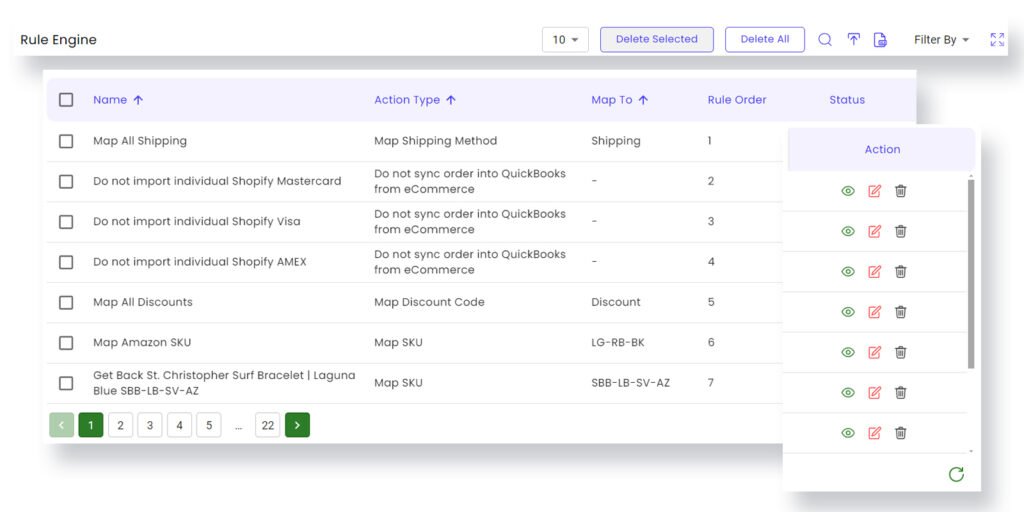Open the Filter By dropdown
This screenshot has height=512, width=1024.
(941, 40)
